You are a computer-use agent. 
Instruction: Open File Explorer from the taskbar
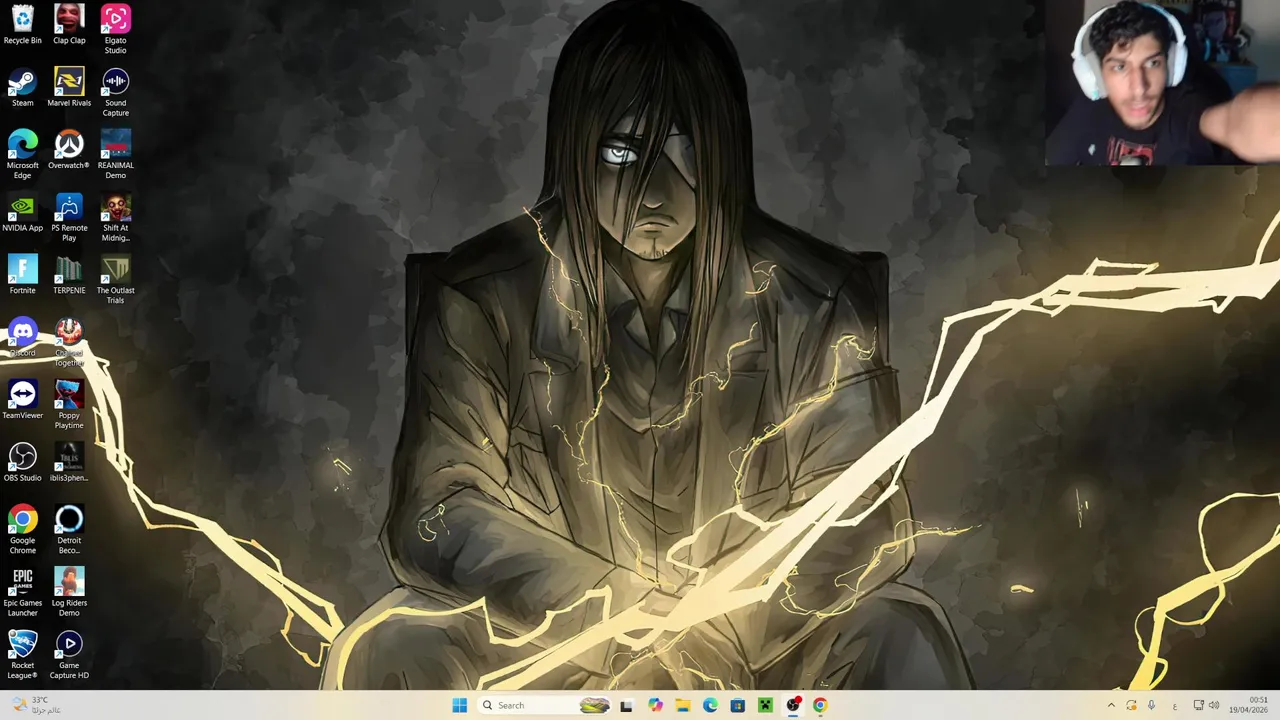point(683,705)
